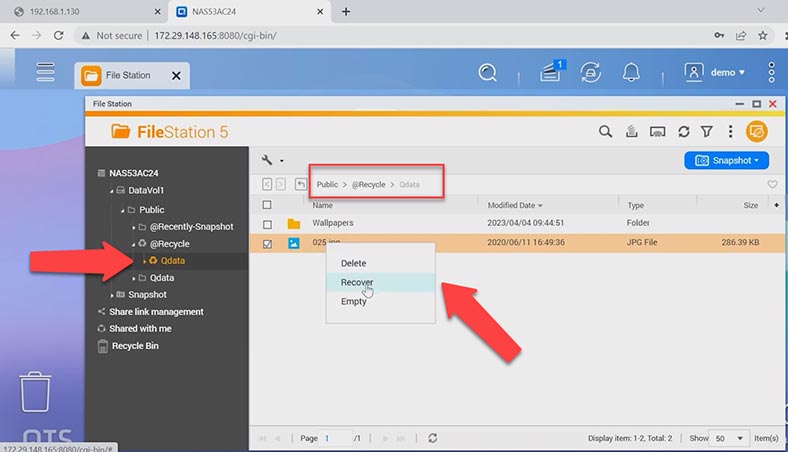Switch to the 192.168.1.130 browser tab
The height and width of the screenshot is (452, 788).
tap(54, 12)
